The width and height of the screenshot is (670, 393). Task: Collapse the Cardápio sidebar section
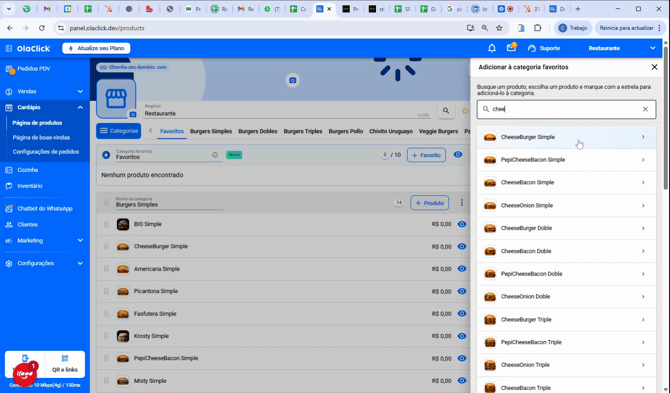tap(44, 107)
